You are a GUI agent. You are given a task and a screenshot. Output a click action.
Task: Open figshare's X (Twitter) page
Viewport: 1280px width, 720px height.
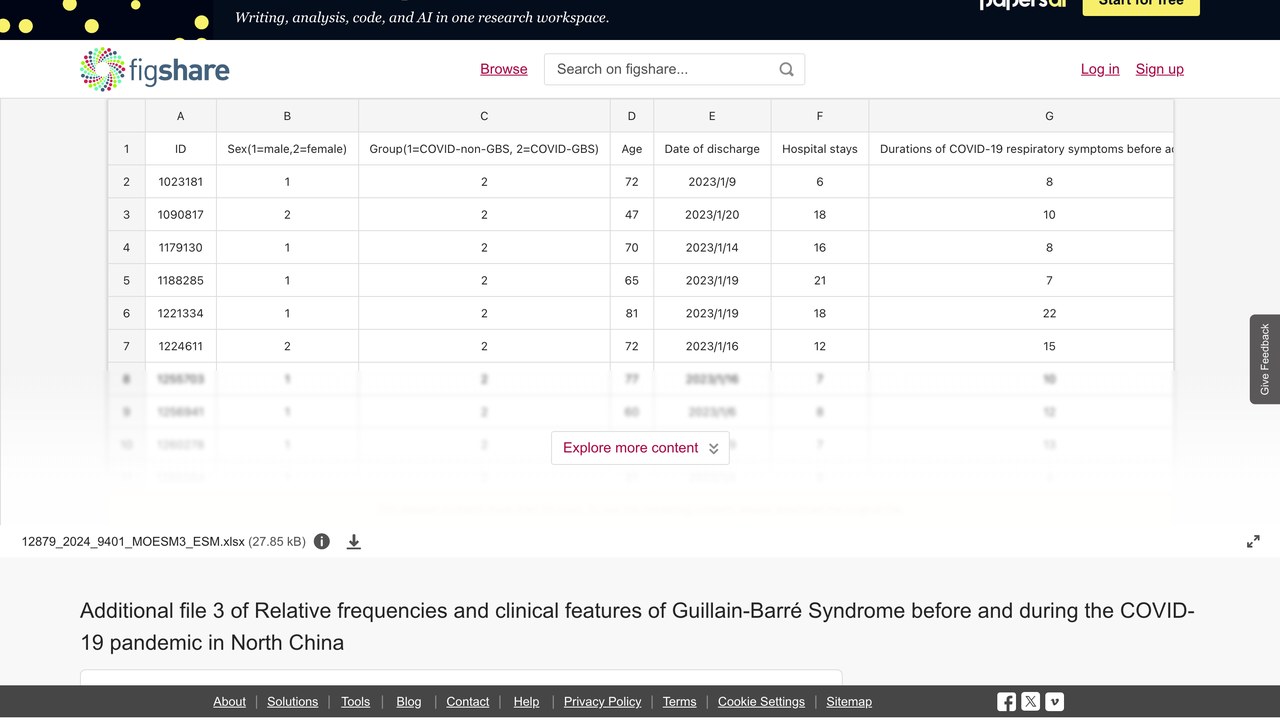1030,702
